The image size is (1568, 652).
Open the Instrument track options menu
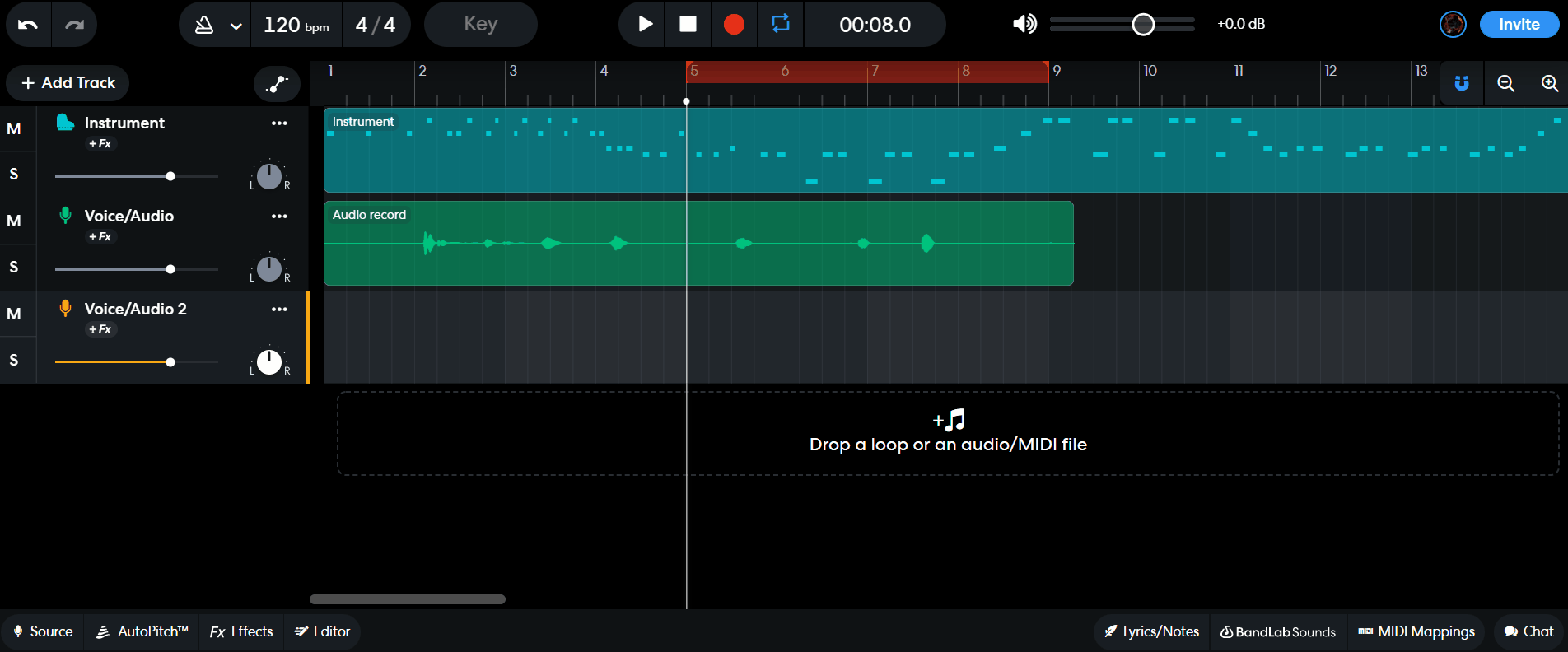point(279,123)
